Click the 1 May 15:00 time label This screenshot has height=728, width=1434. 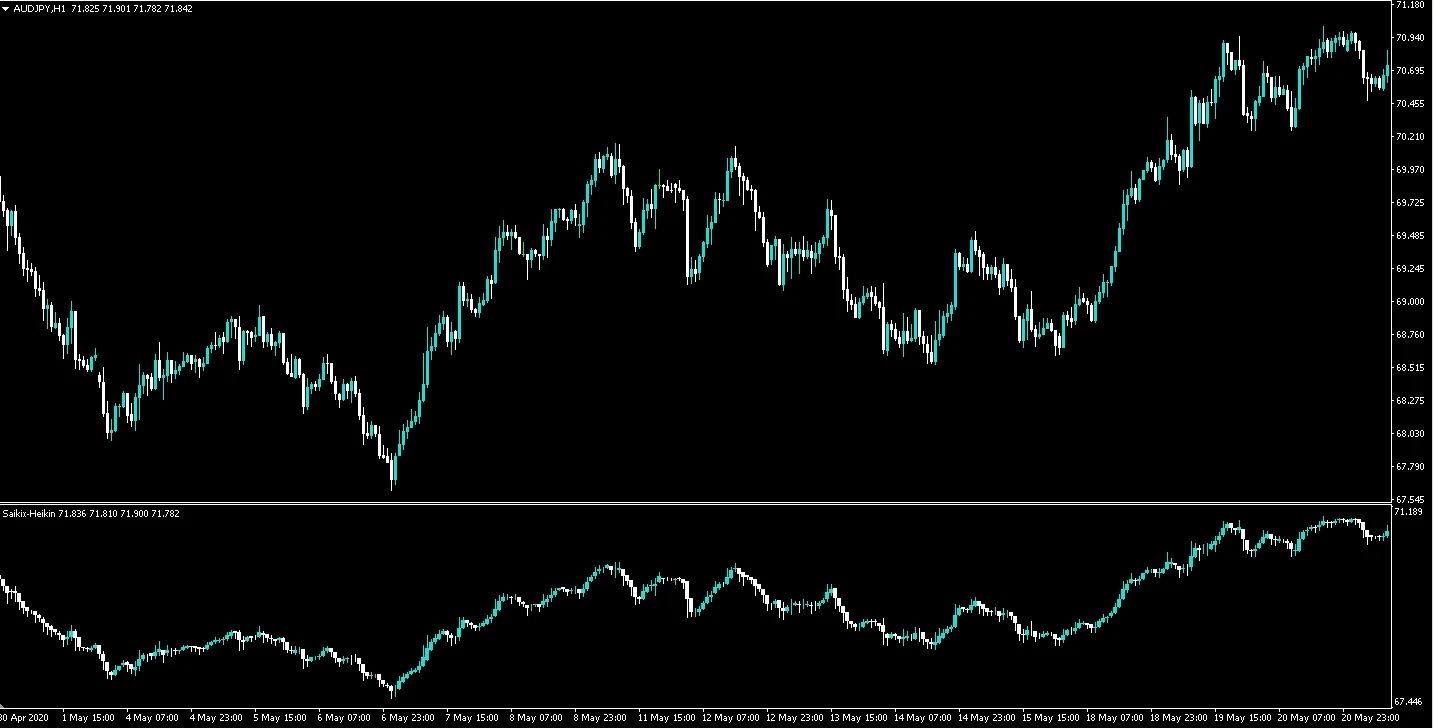click(x=88, y=718)
